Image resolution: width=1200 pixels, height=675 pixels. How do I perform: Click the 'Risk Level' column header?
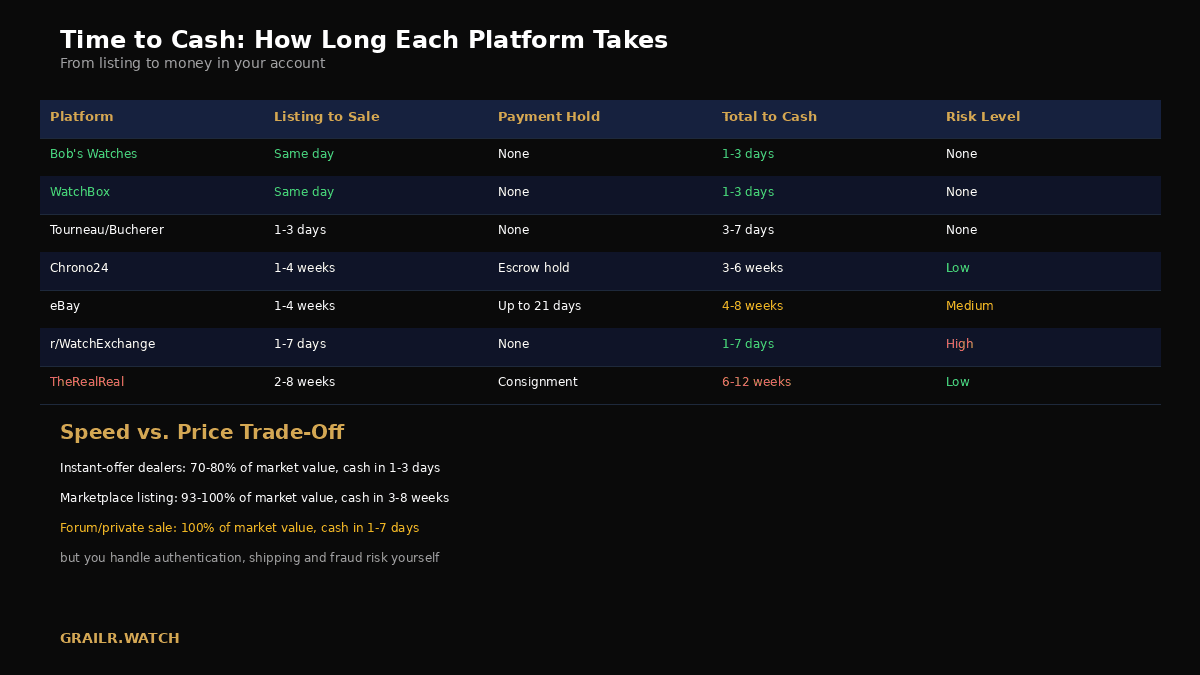tap(983, 117)
